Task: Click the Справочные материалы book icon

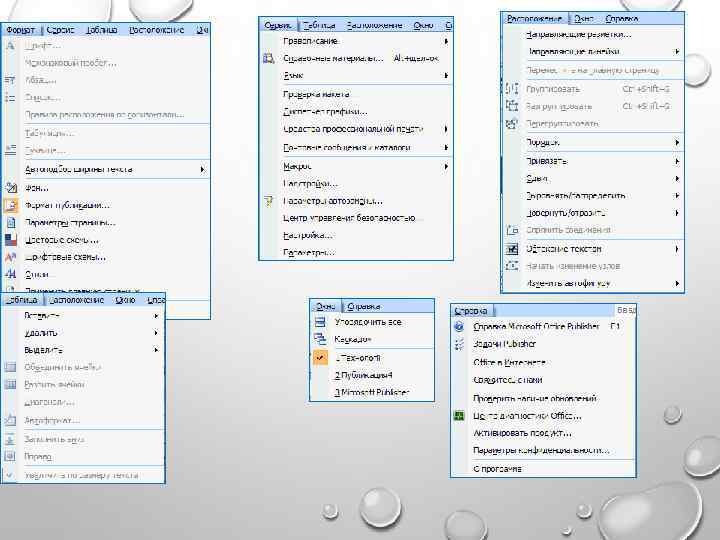Action: (269, 58)
